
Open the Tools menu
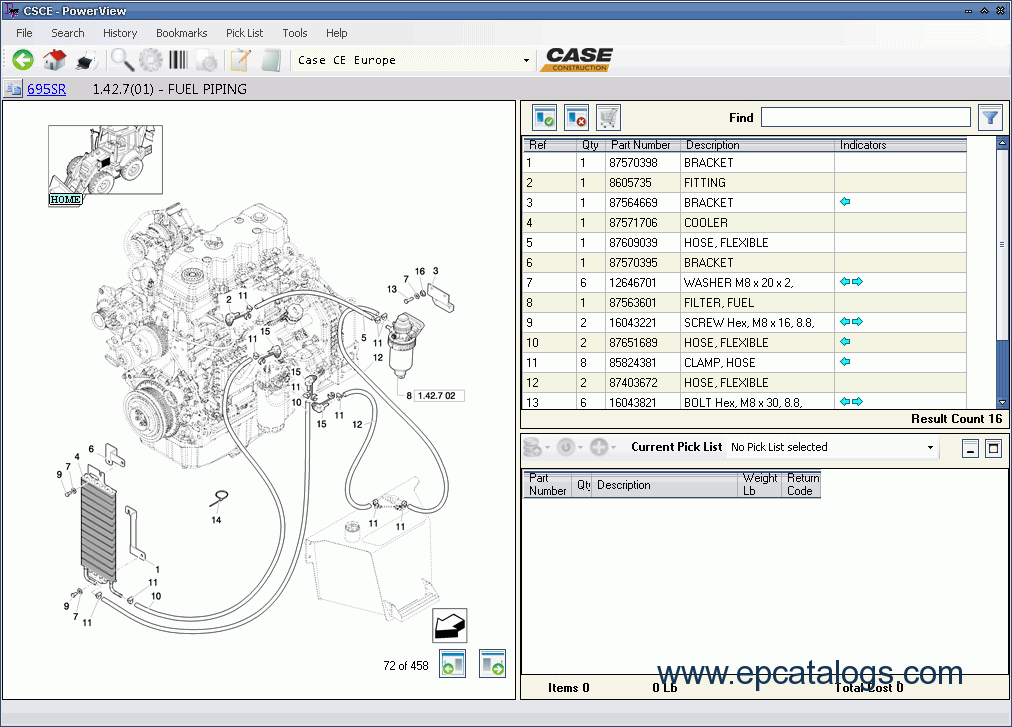pos(295,33)
